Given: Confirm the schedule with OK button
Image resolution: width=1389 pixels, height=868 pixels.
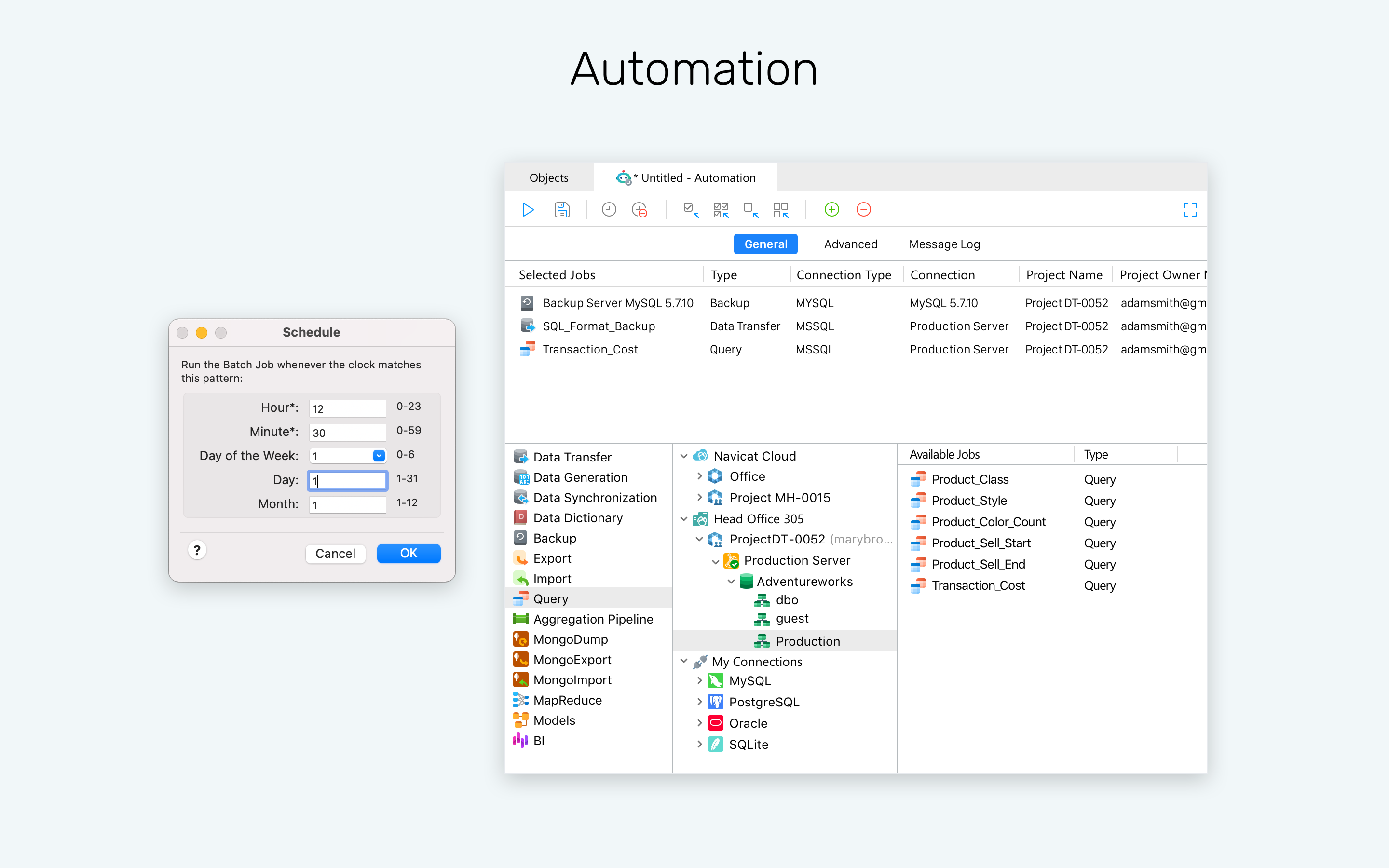Looking at the screenshot, I should click(409, 554).
